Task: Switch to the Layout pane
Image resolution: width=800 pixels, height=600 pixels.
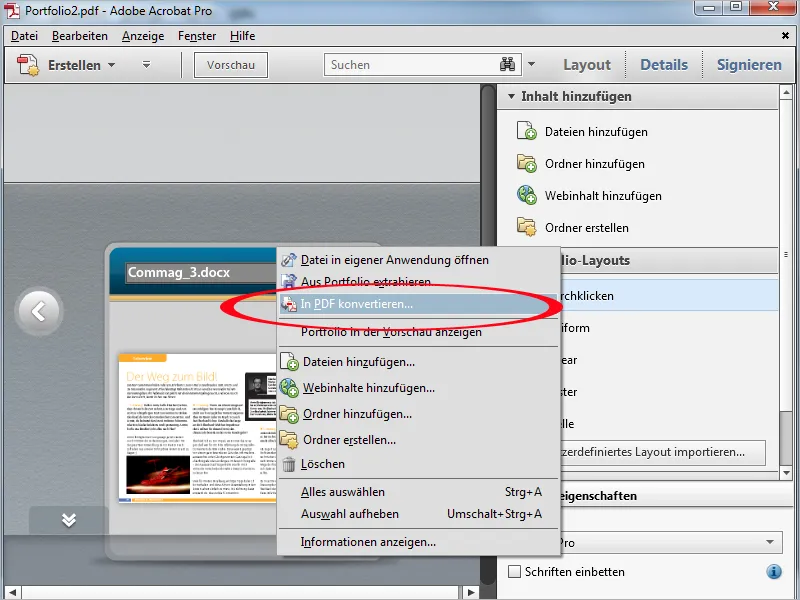Action: pyautogui.click(x=587, y=65)
